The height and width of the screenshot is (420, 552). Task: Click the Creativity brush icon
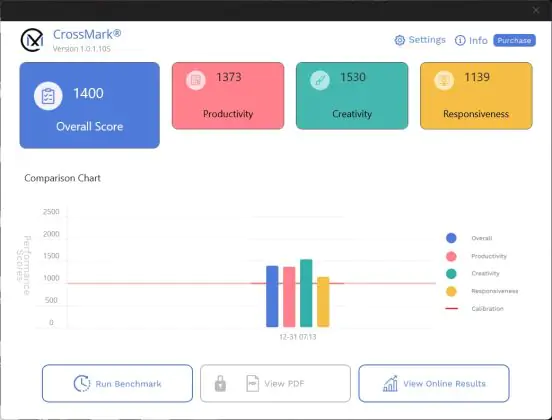[x=320, y=80]
